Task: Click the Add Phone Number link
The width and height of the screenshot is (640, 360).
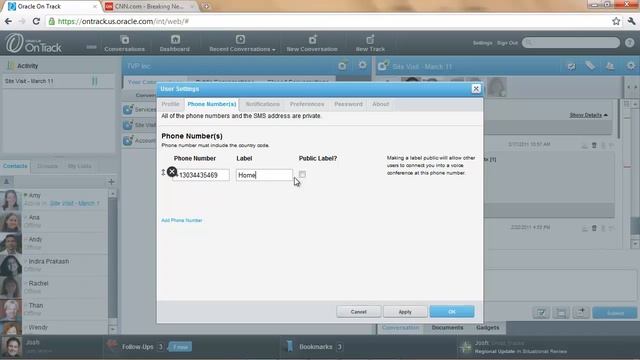Action: (x=182, y=220)
